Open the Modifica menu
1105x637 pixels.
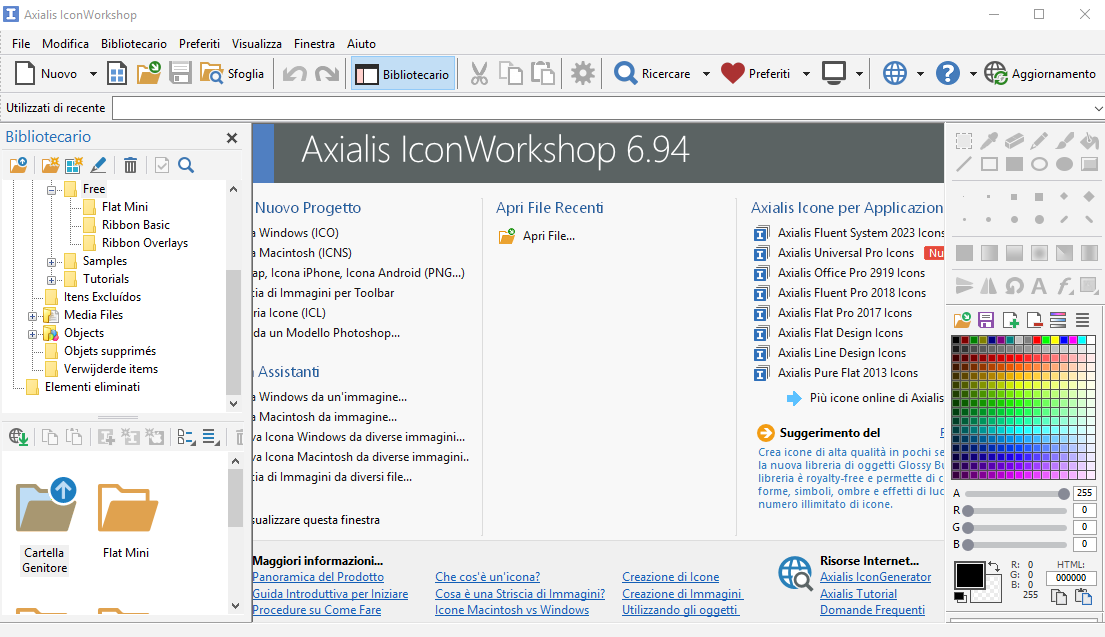click(x=66, y=44)
